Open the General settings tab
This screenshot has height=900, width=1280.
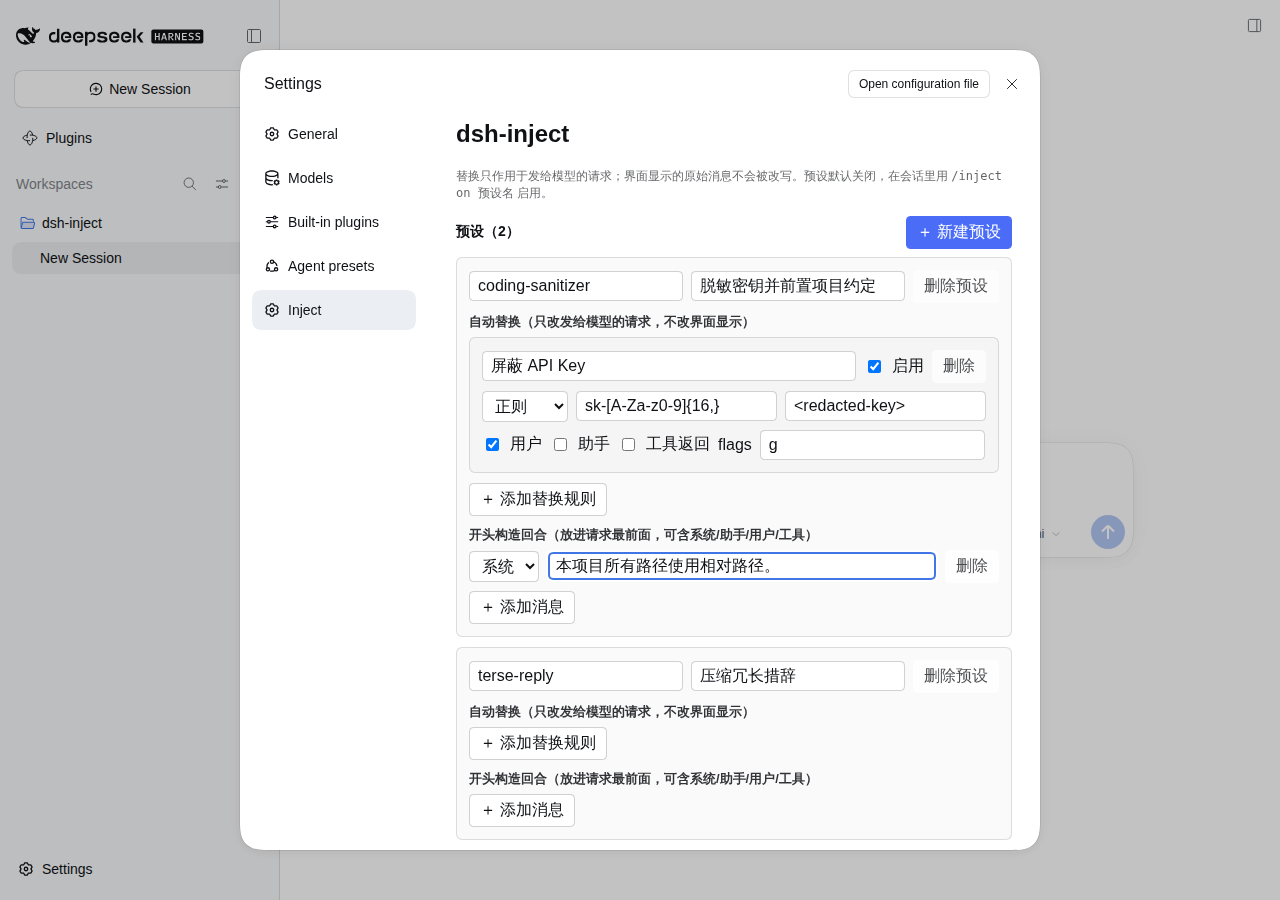point(334,134)
